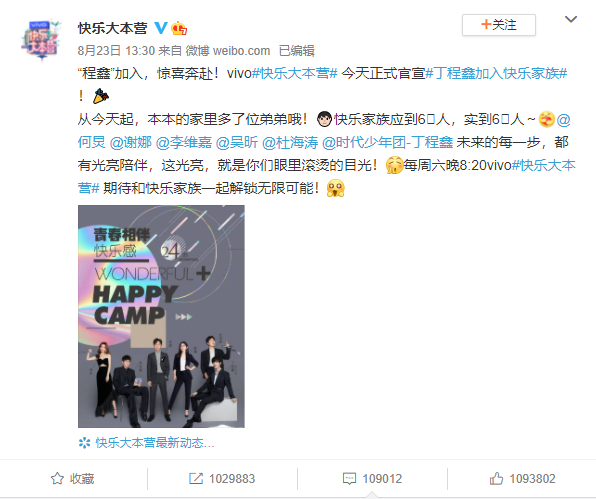Open the #丁程鑫加入快乐家族# hashtag
Screen dimensions: 596x499
tap(496, 73)
